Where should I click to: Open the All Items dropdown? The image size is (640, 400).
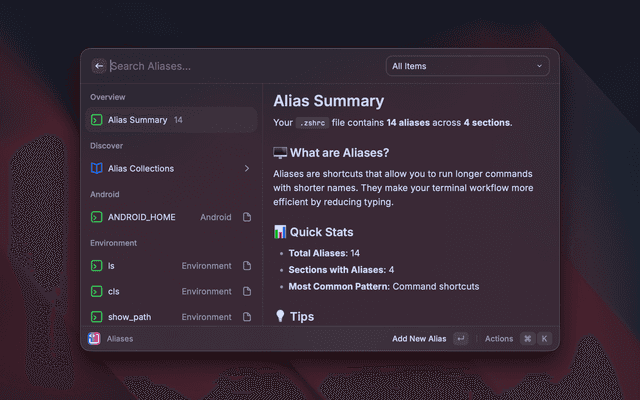(x=467, y=66)
